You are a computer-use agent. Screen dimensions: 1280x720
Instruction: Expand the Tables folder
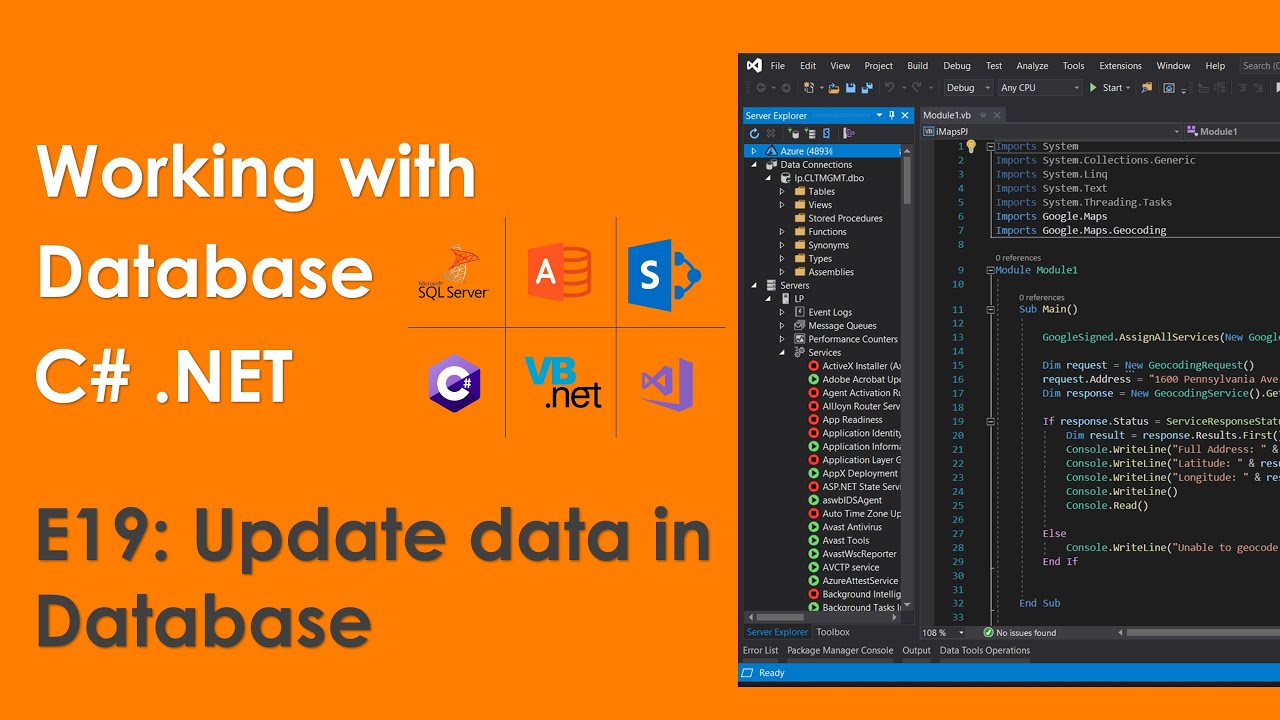783,191
